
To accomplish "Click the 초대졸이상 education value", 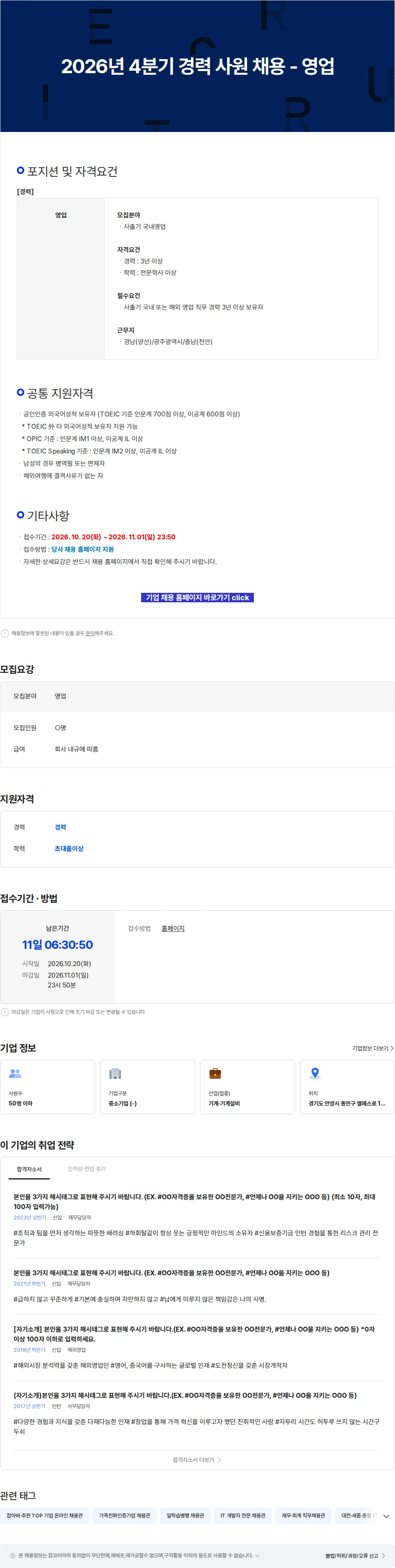I will point(69,849).
